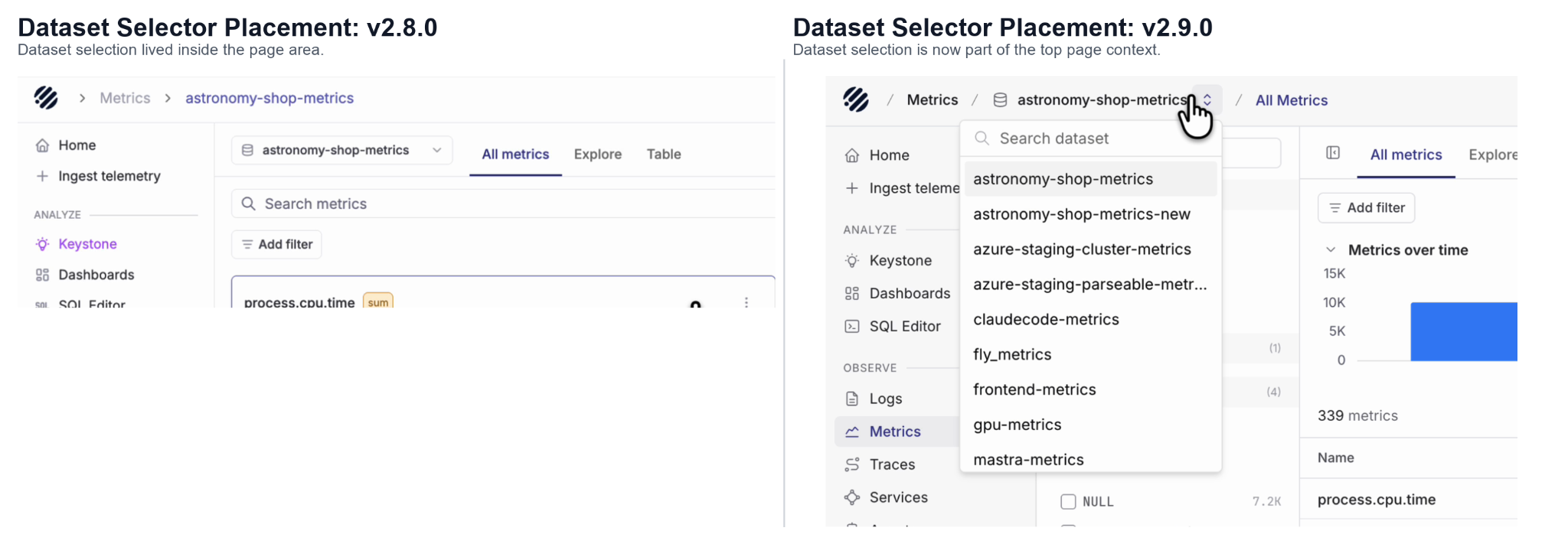This screenshot has height=544, width=1568.
Task: Toggle the sidebar panel icon beside All metrics tab
Action: coord(1333,153)
